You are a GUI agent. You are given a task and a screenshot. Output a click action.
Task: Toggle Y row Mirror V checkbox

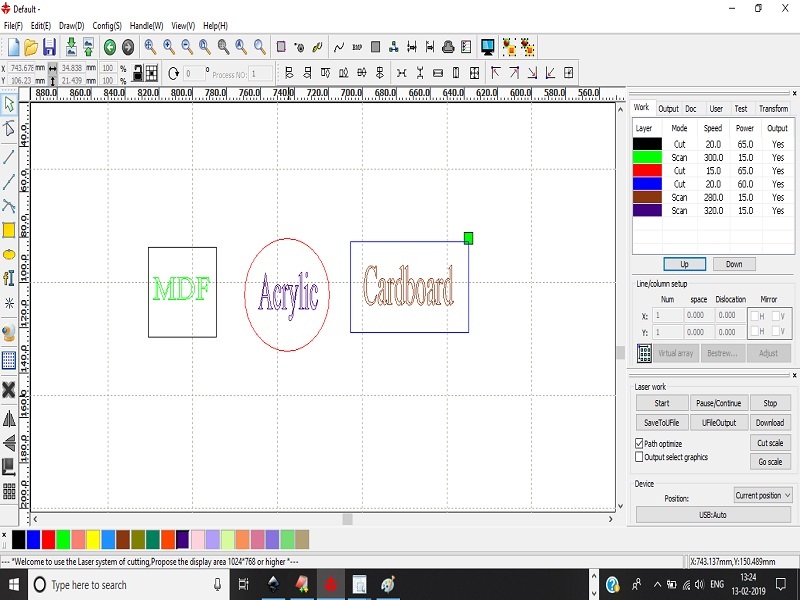coord(776,331)
